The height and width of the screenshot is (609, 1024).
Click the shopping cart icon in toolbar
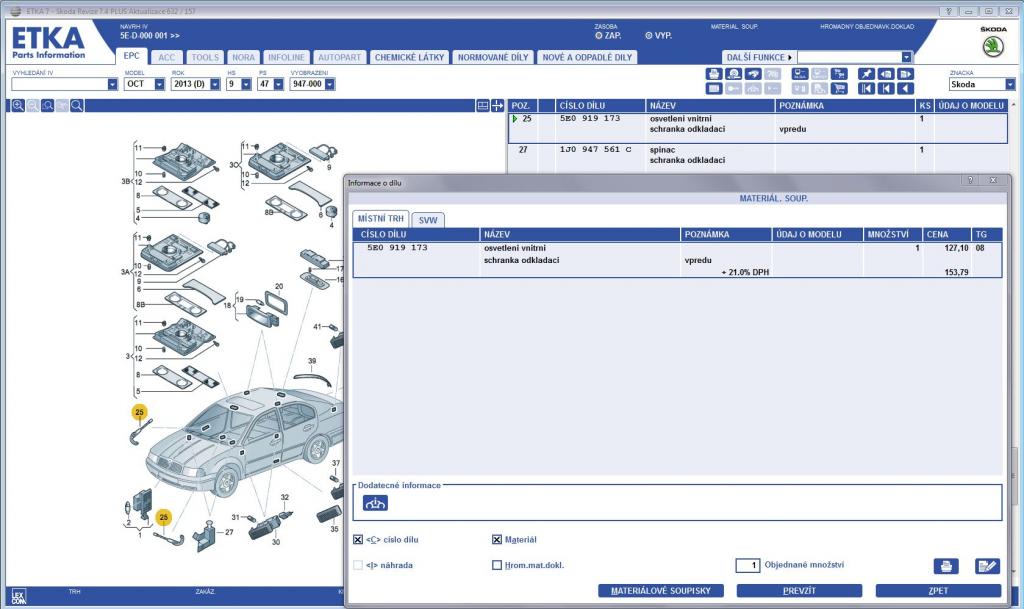pos(839,89)
